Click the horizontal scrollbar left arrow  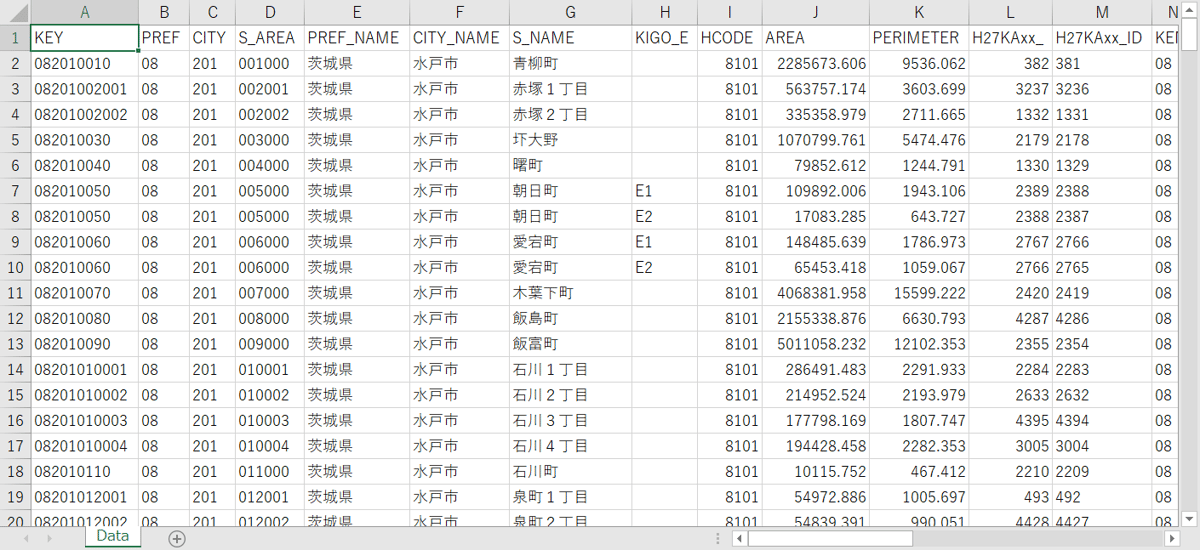(739, 539)
